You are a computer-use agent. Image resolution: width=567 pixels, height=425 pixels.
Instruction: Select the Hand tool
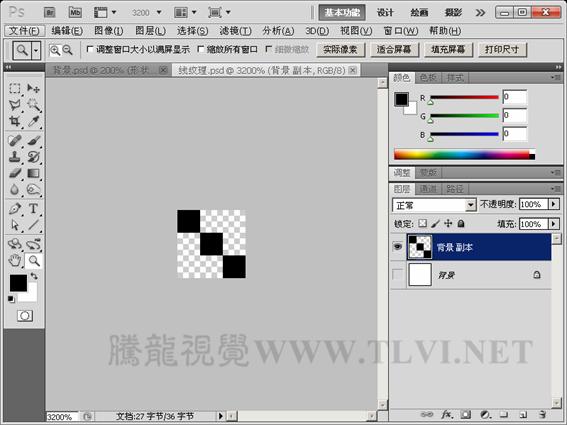pos(14,260)
